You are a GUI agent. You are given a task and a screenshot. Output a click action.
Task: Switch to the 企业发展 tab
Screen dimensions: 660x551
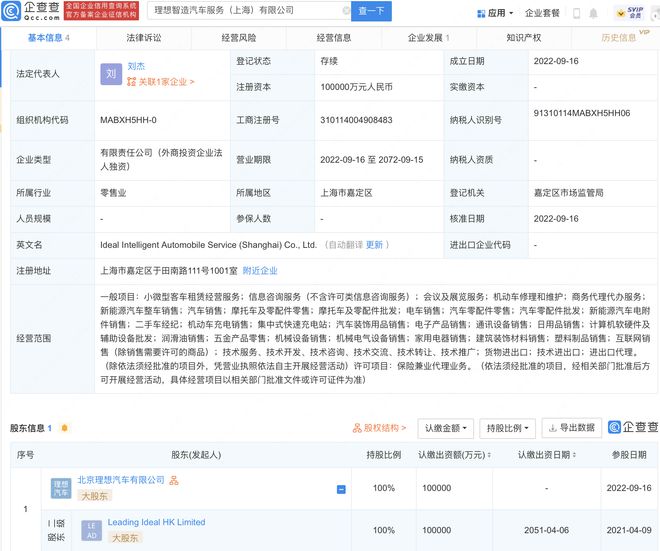[x=429, y=38]
